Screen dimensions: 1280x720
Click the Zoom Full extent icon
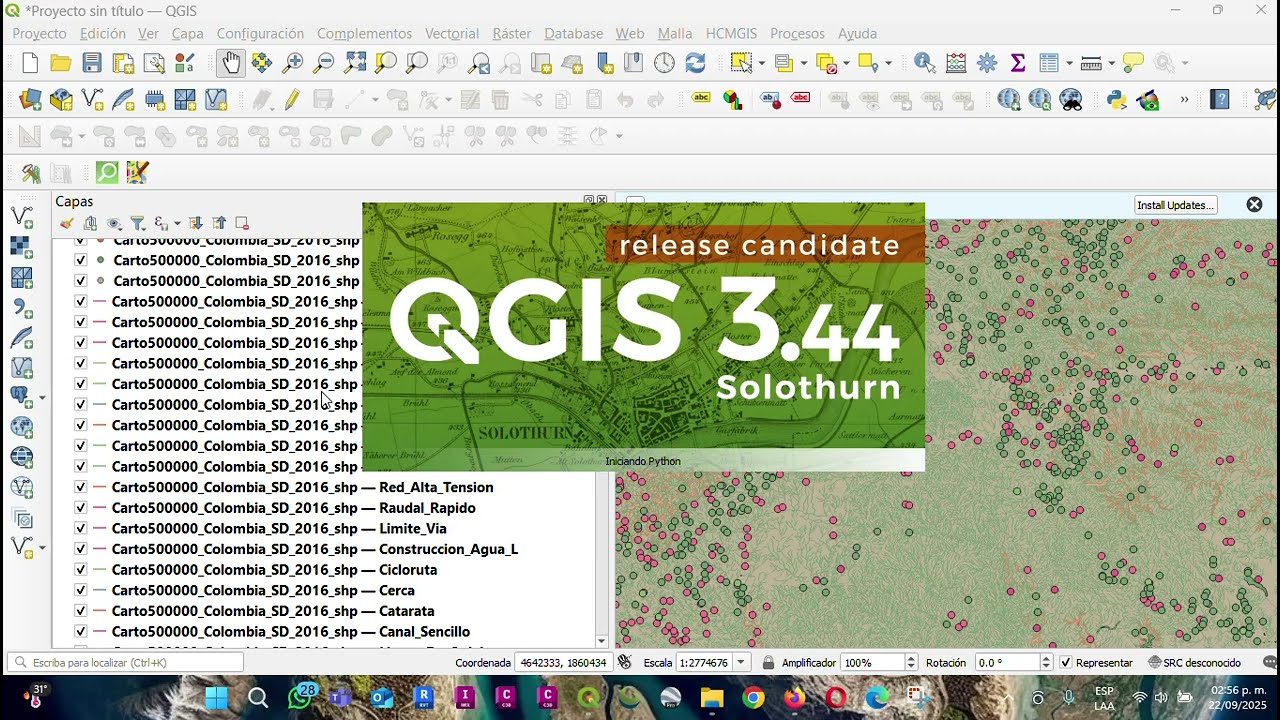pyautogui.click(x=355, y=63)
